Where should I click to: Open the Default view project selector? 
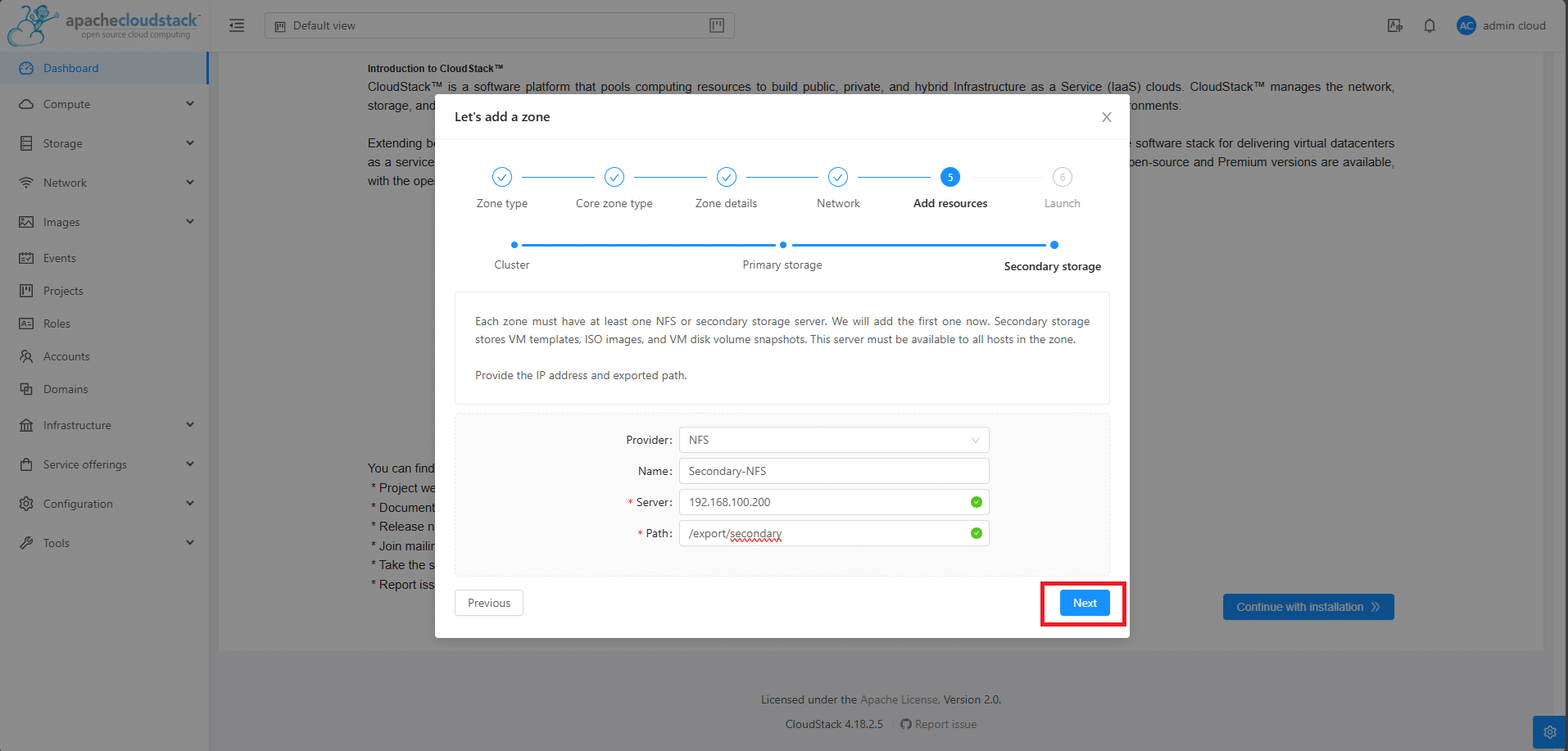(x=499, y=25)
